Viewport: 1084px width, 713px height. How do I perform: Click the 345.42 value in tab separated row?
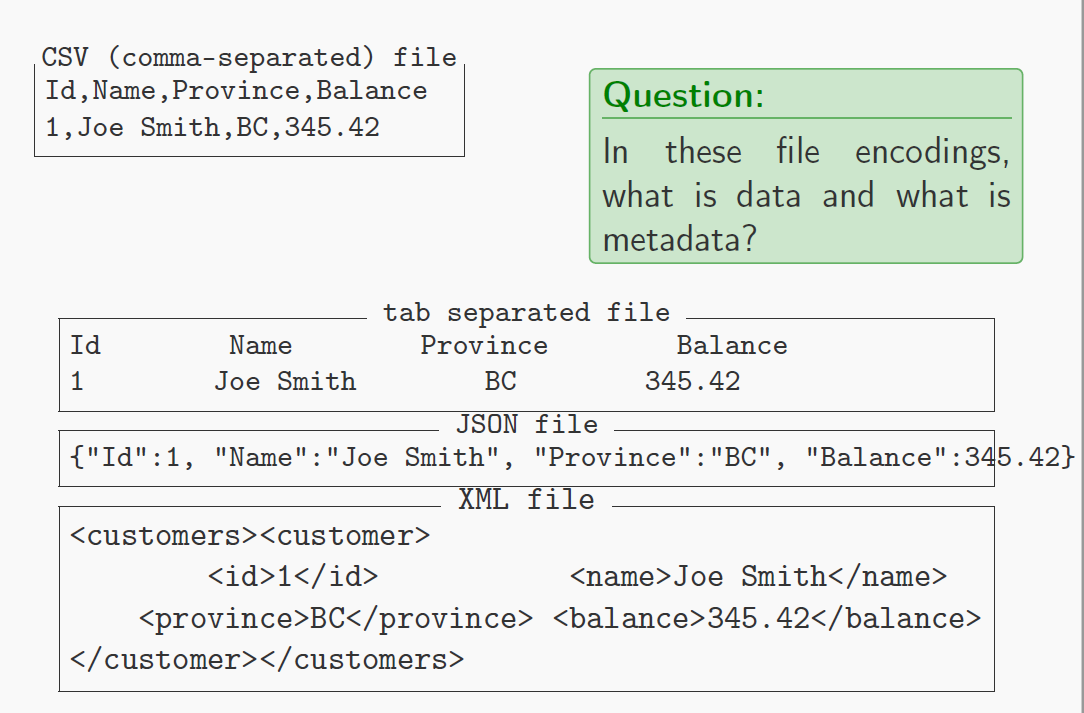692,381
